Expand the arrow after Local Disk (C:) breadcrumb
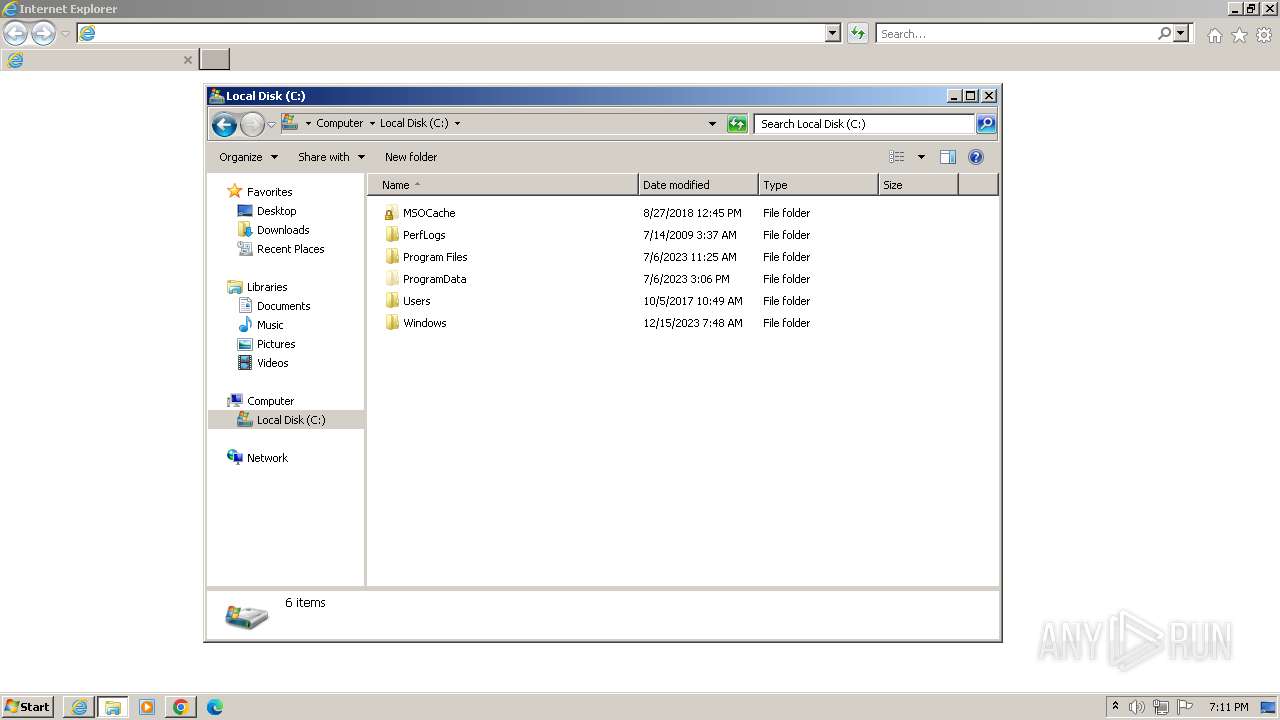 pyautogui.click(x=458, y=124)
